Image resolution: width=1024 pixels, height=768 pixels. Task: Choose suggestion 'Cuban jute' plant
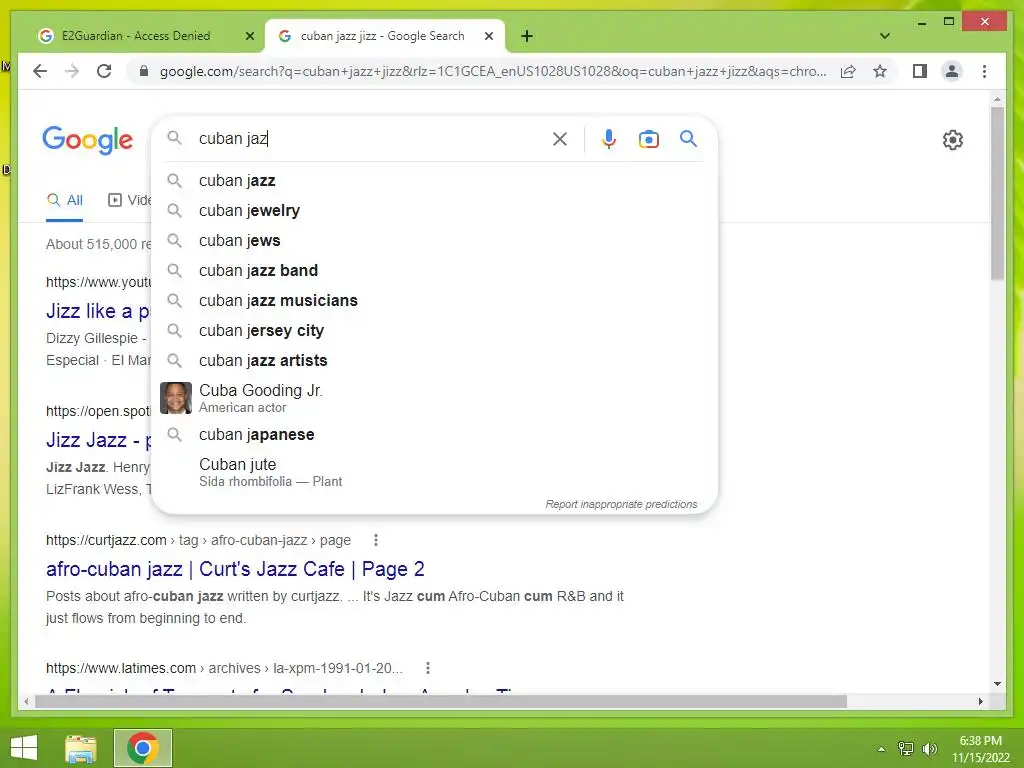[434, 472]
